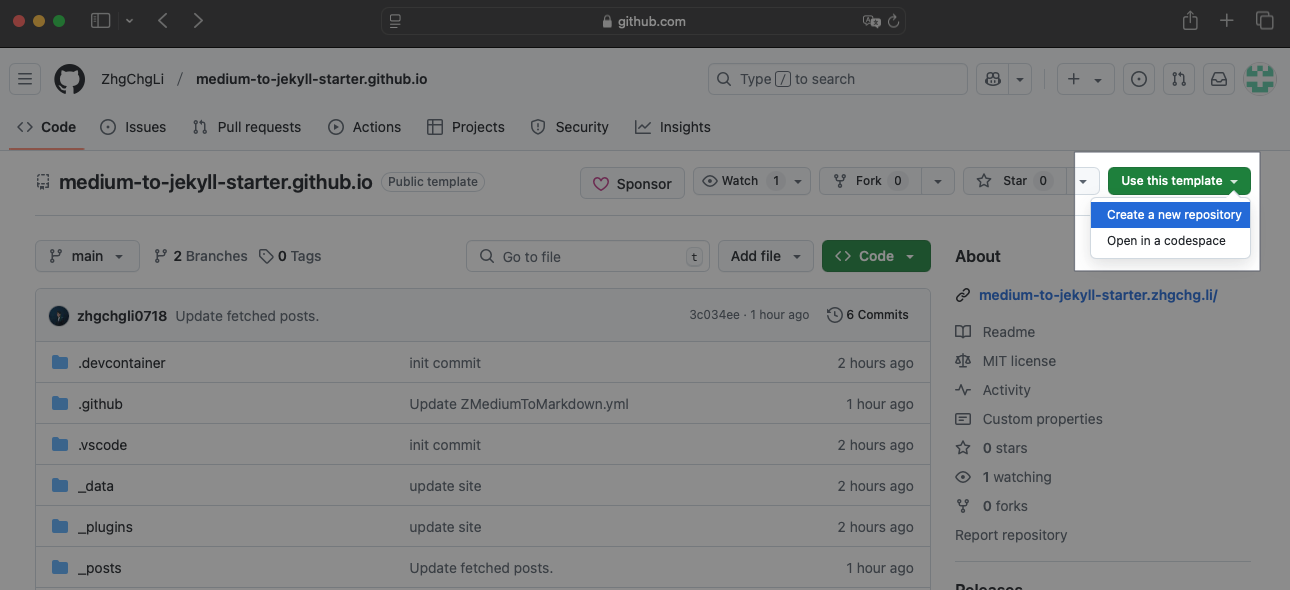Select Create a new repository
This screenshot has height=590, width=1290.
click(1173, 215)
